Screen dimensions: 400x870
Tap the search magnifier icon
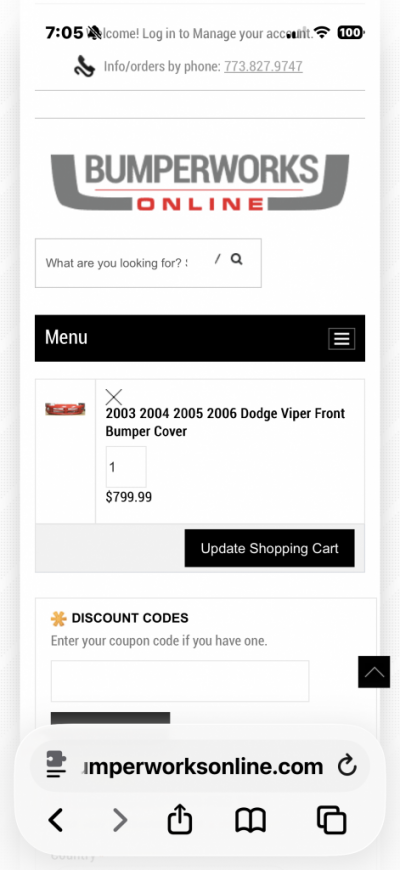(237, 259)
